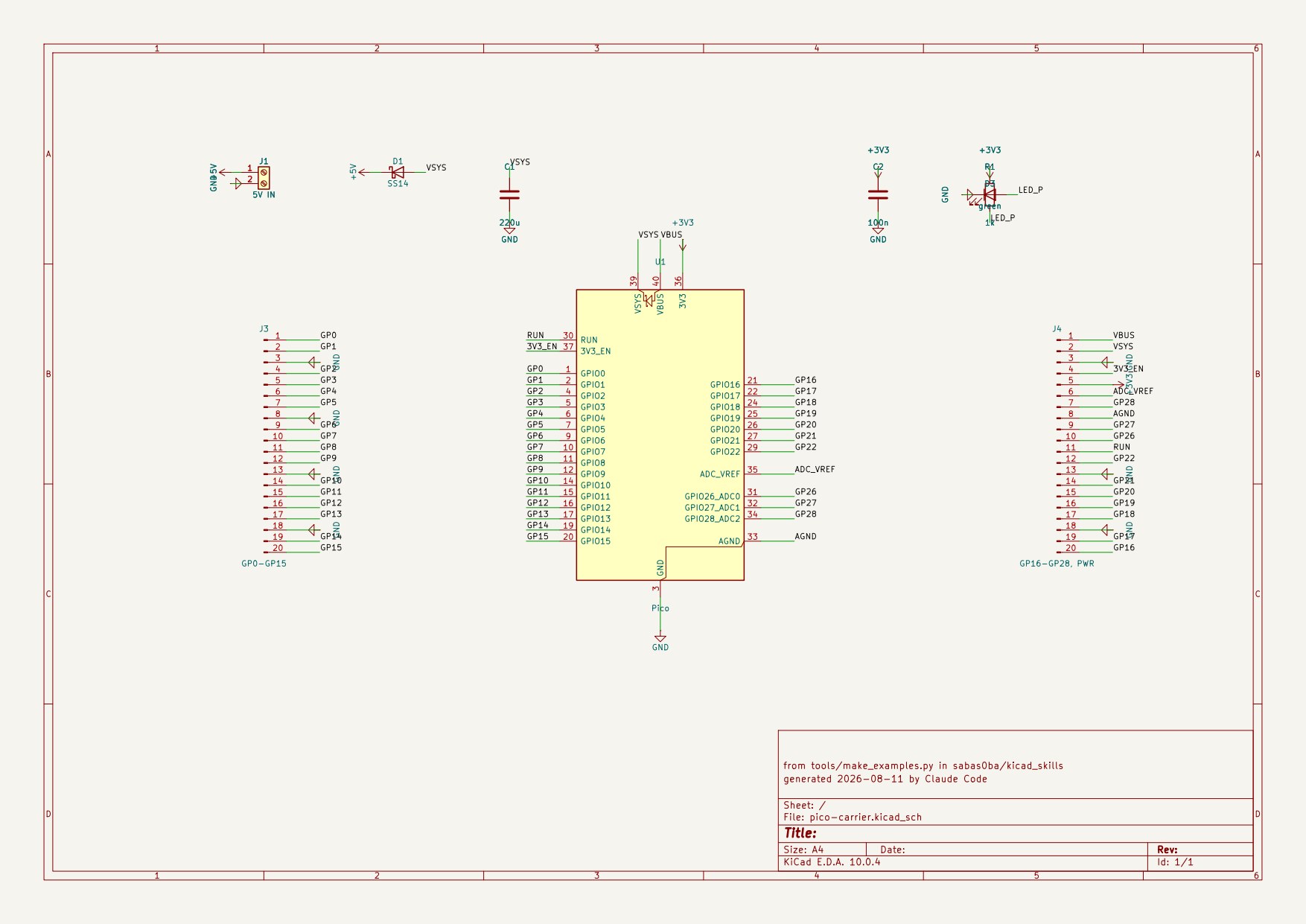This screenshot has width=1306, height=924.
Task: Click the GP22 net label at pin 29
Action: (x=805, y=447)
